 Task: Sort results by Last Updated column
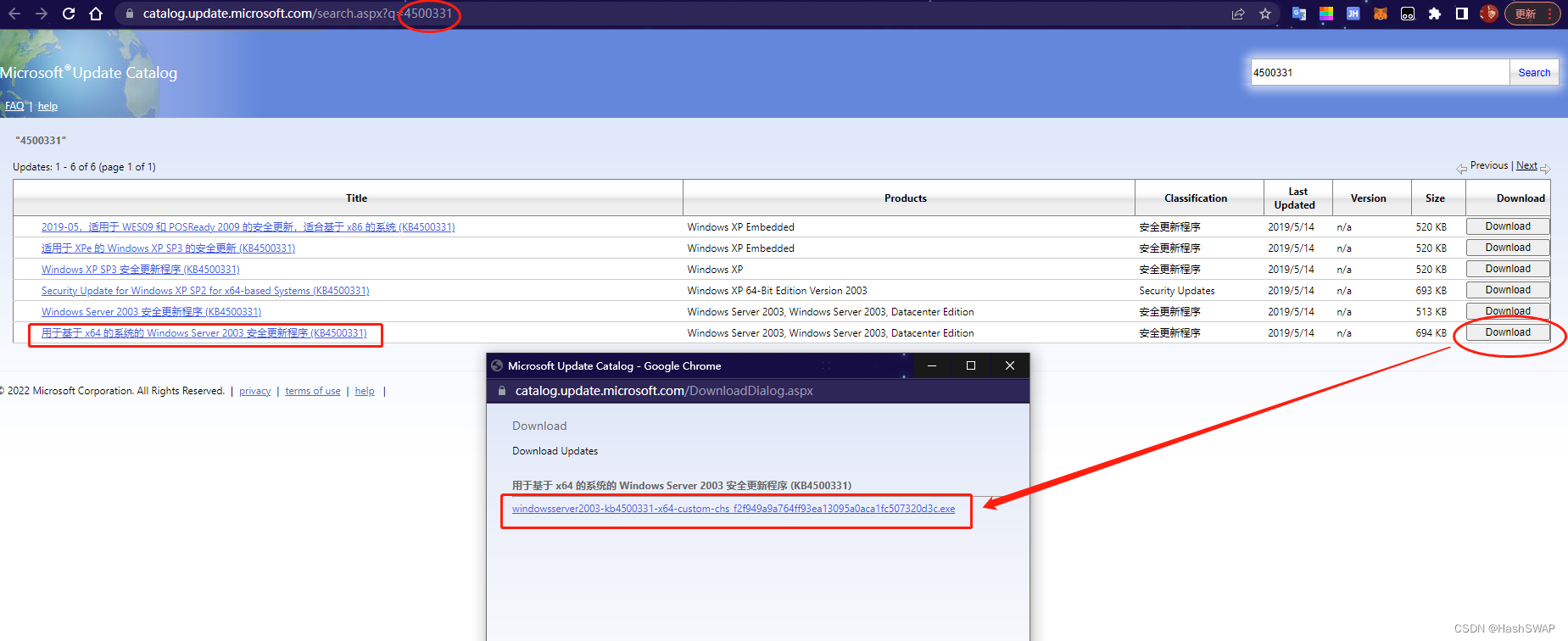click(x=1295, y=198)
